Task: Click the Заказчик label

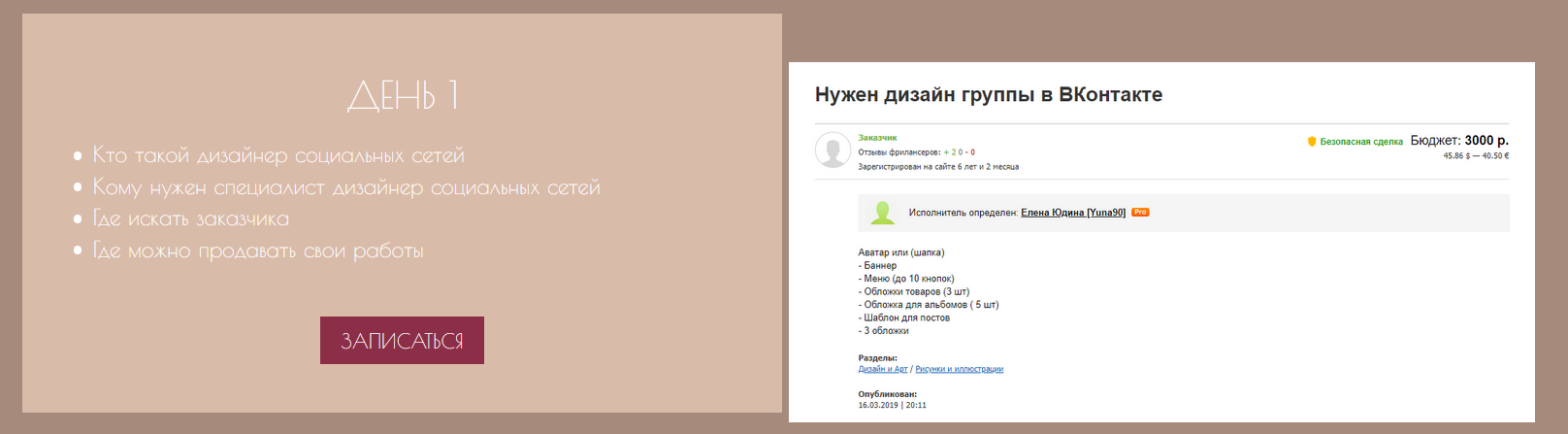Action: coord(877,138)
